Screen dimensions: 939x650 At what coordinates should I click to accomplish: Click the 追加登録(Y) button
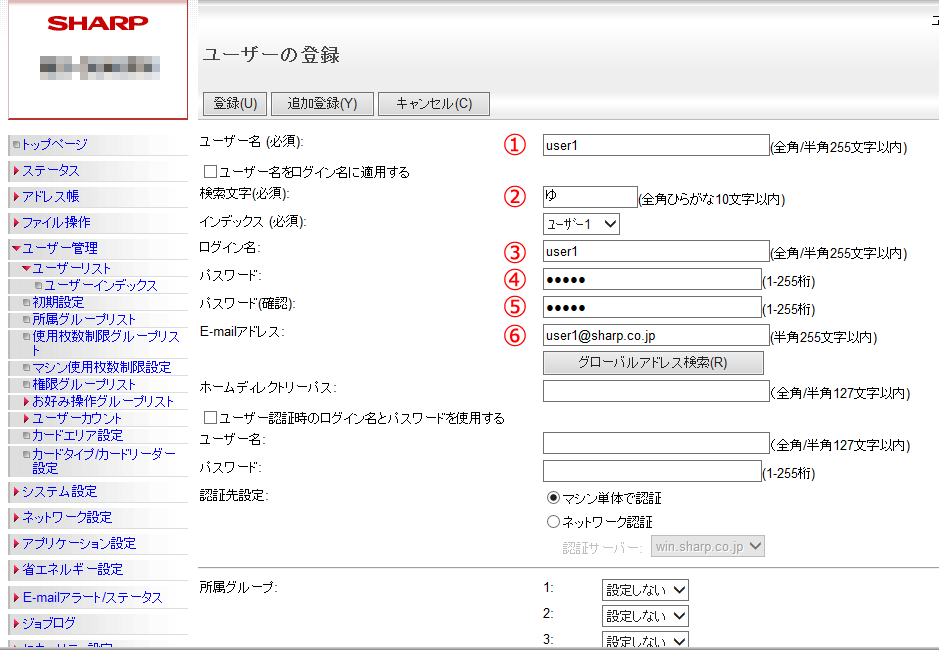coord(322,104)
